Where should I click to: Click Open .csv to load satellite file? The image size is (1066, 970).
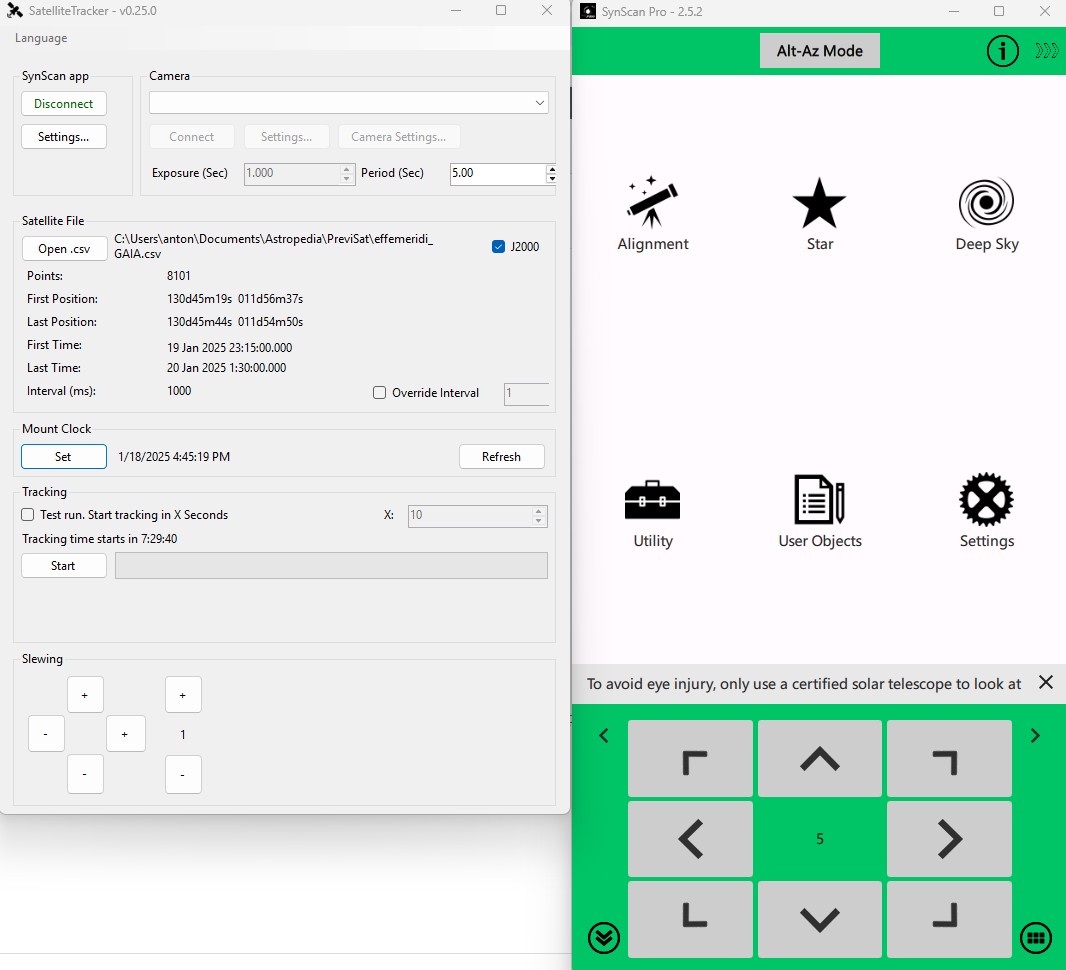(65, 249)
